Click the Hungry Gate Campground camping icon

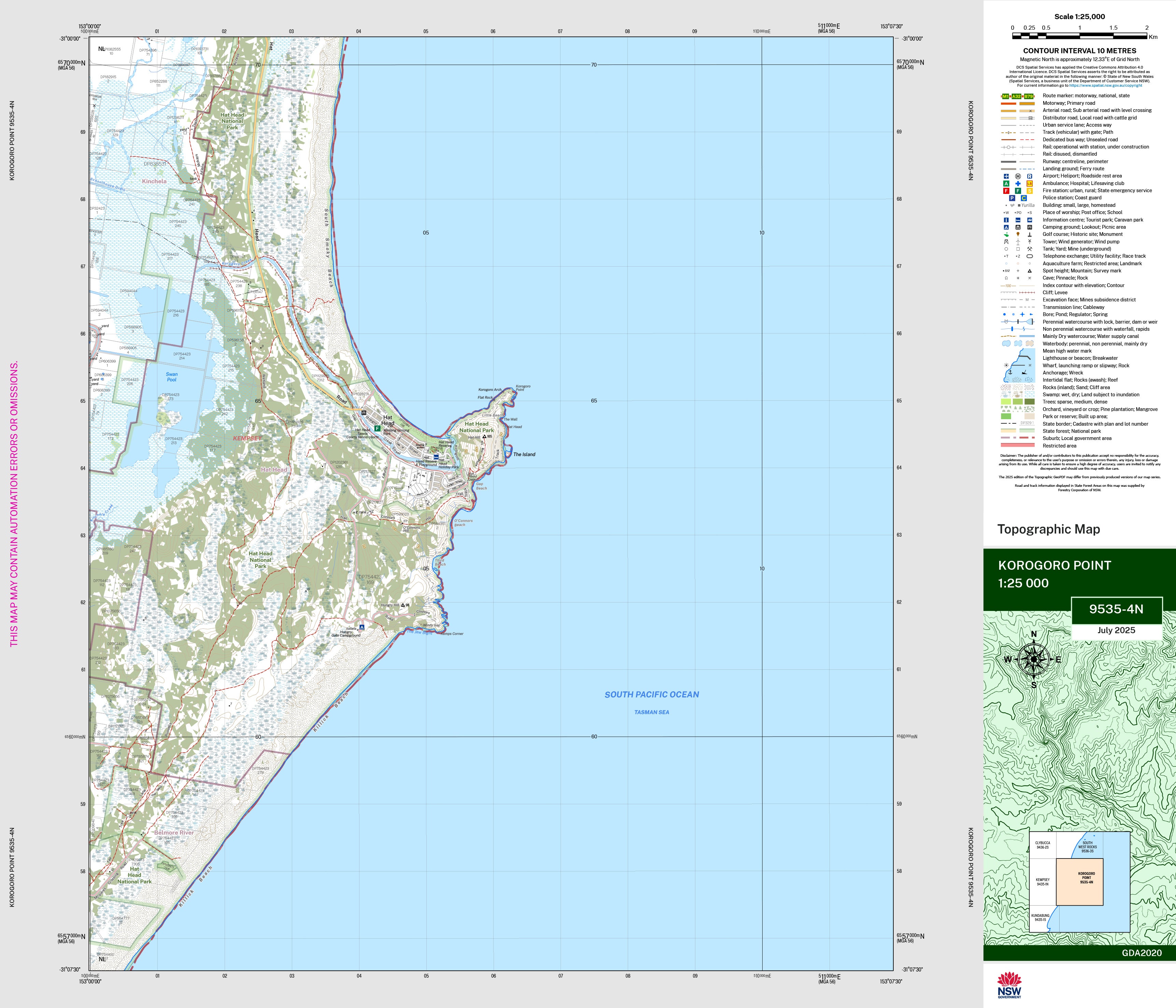[362, 627]
